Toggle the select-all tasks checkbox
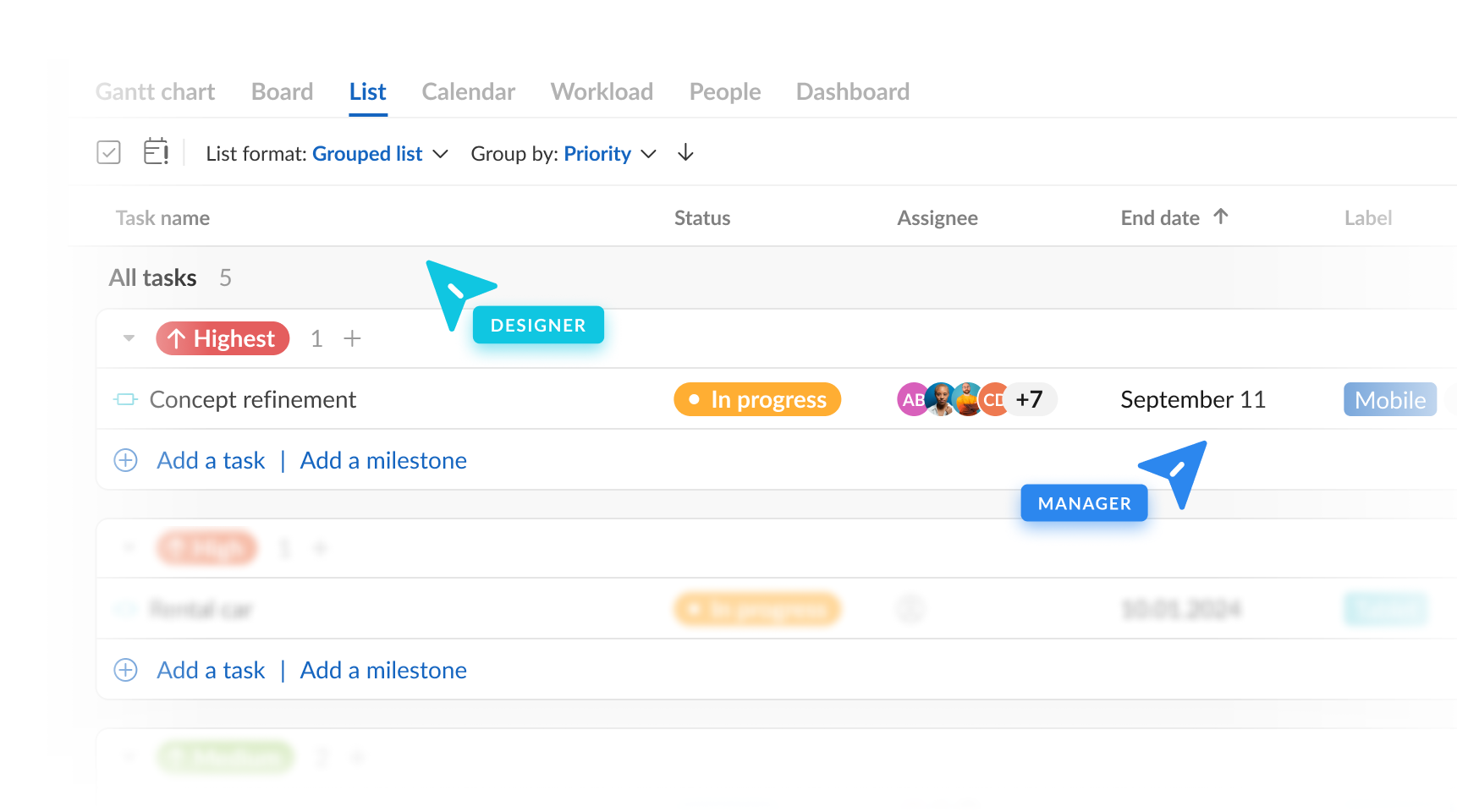This screenshot has height=812, width=1457. (x=108, y=152)
